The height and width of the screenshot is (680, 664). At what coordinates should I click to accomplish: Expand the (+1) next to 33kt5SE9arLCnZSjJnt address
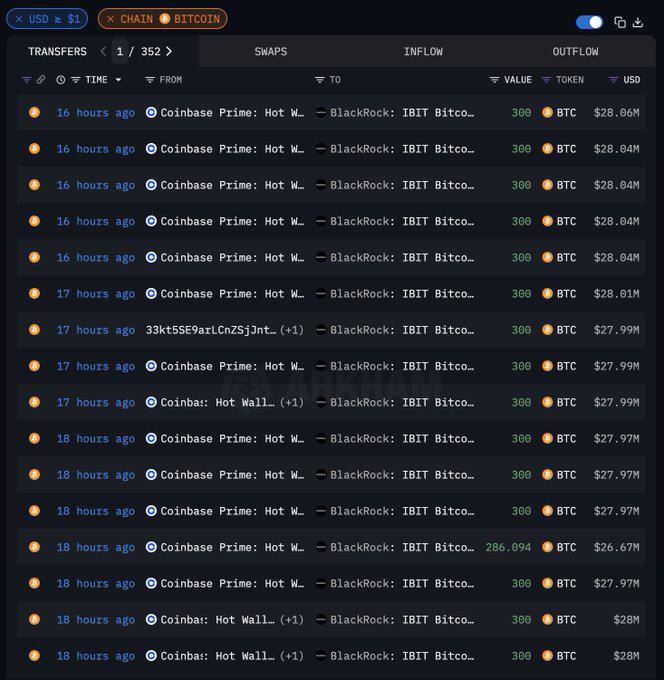pyautogui.click(x=291, y=330)
